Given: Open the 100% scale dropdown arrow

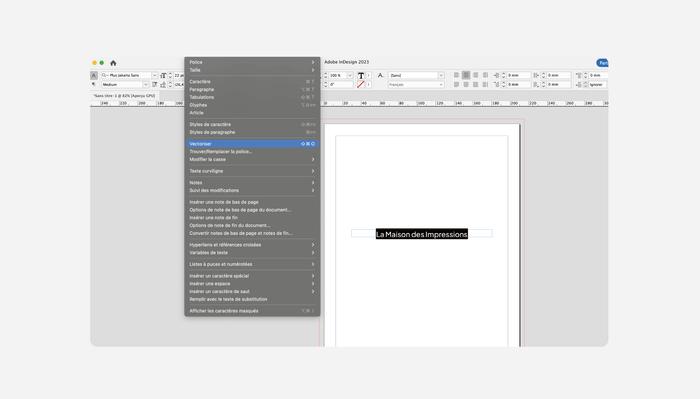Looking at the screenshot, I should 350,75.
